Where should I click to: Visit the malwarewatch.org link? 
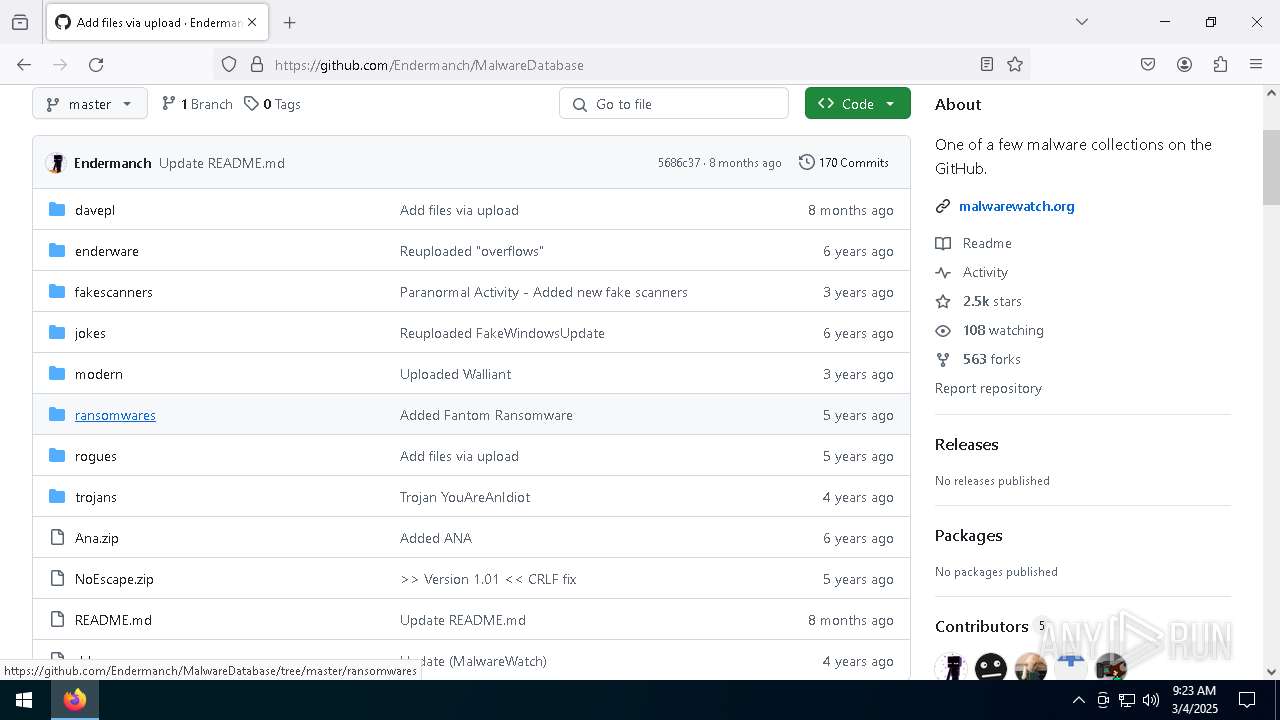pos(1016,206)
